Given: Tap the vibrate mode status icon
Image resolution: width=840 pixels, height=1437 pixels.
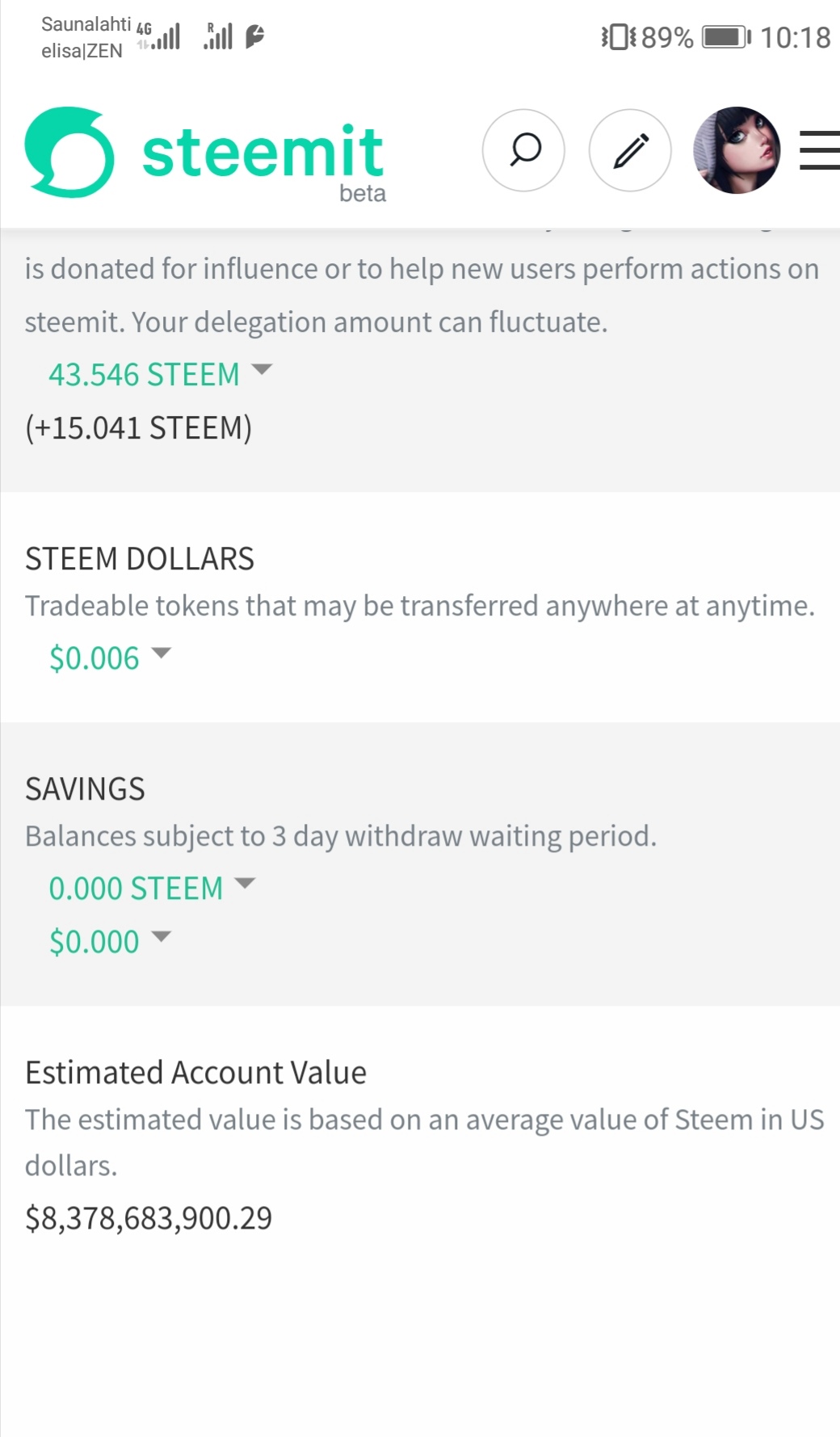Looking at the screenshot, I should coord(618,37).
